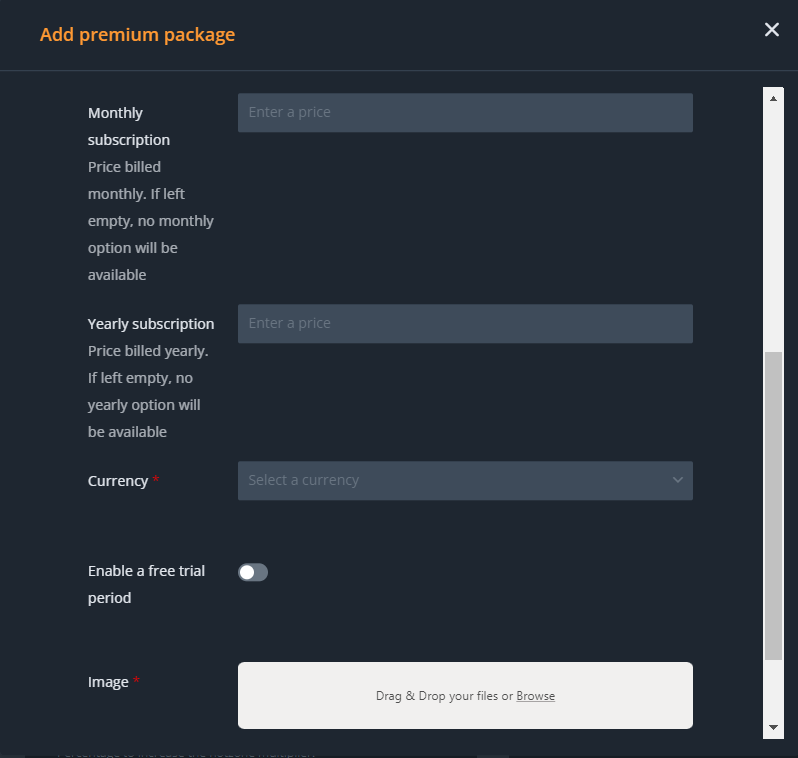Viewport: 798px width, 758px height.
Task: Enable the free trial period switch
Action: (x=253, y=572)
